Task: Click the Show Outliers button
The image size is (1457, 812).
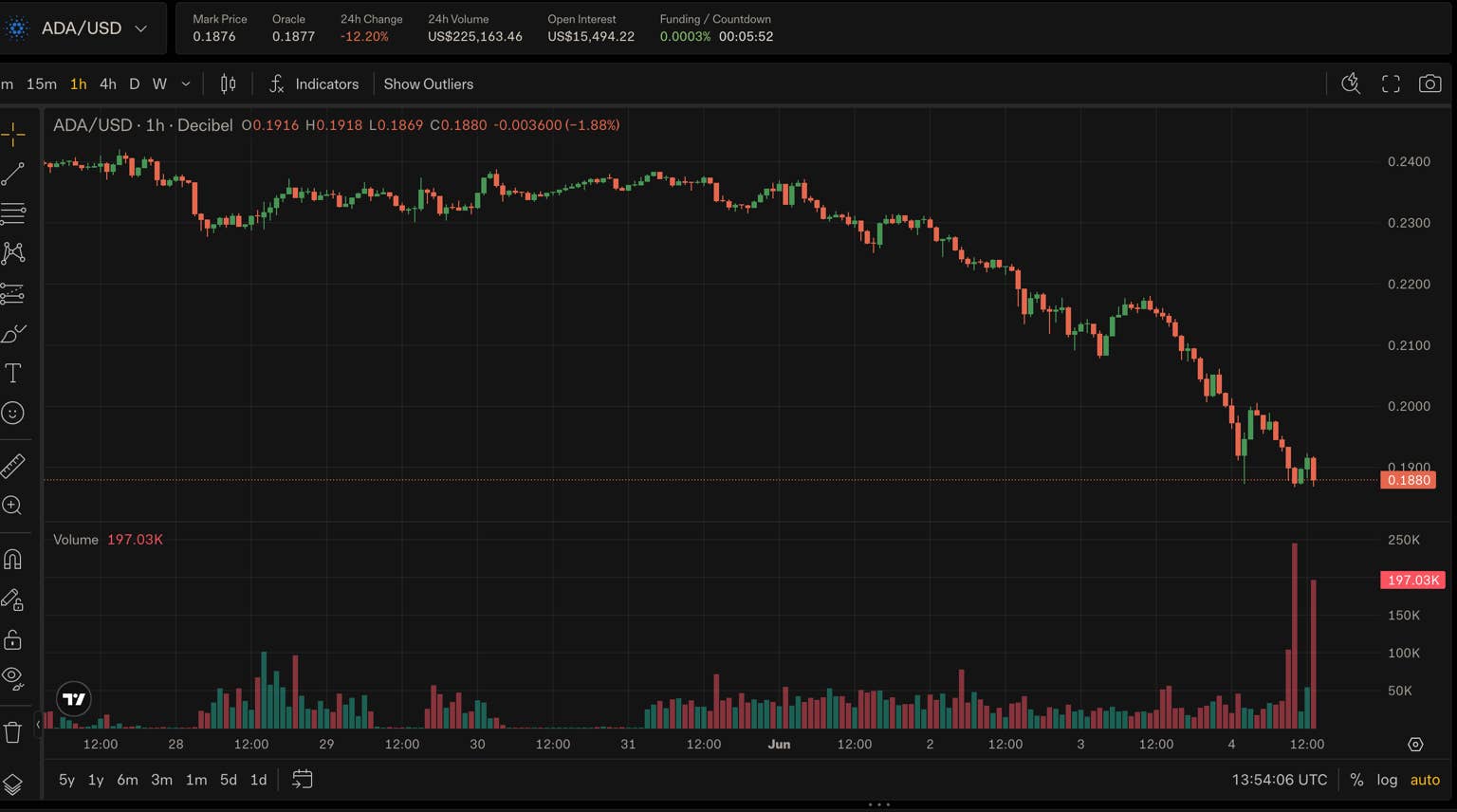Action: pyautogui.click(x=429, y=84)
